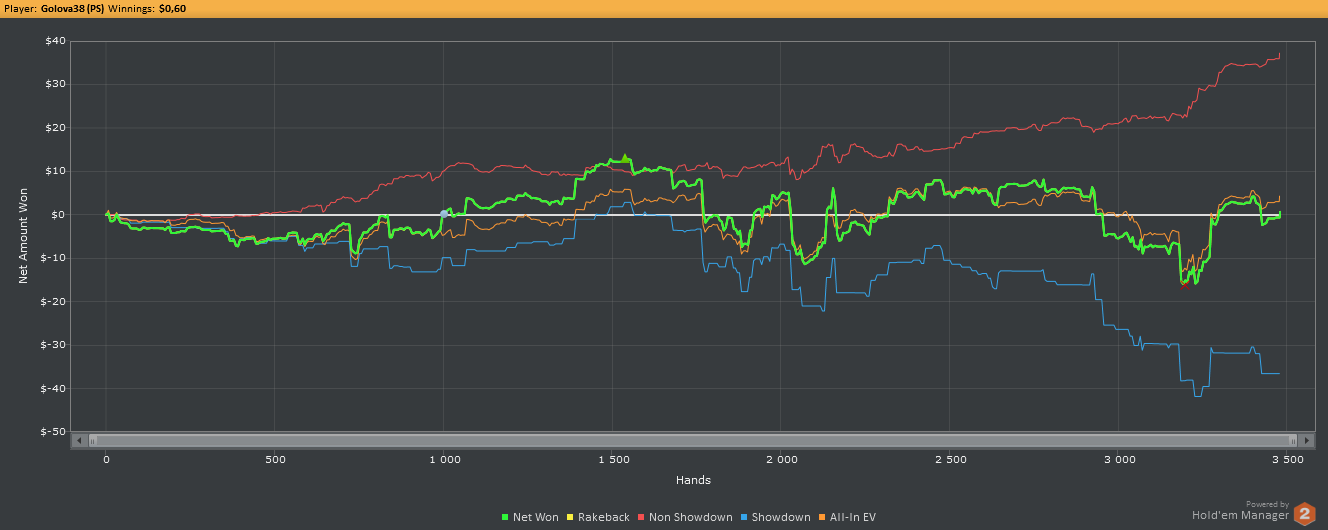The height and width of the screenshot is (530, 1328).
Task: Toggle the All-In EV series label
Action: [853, 517]
